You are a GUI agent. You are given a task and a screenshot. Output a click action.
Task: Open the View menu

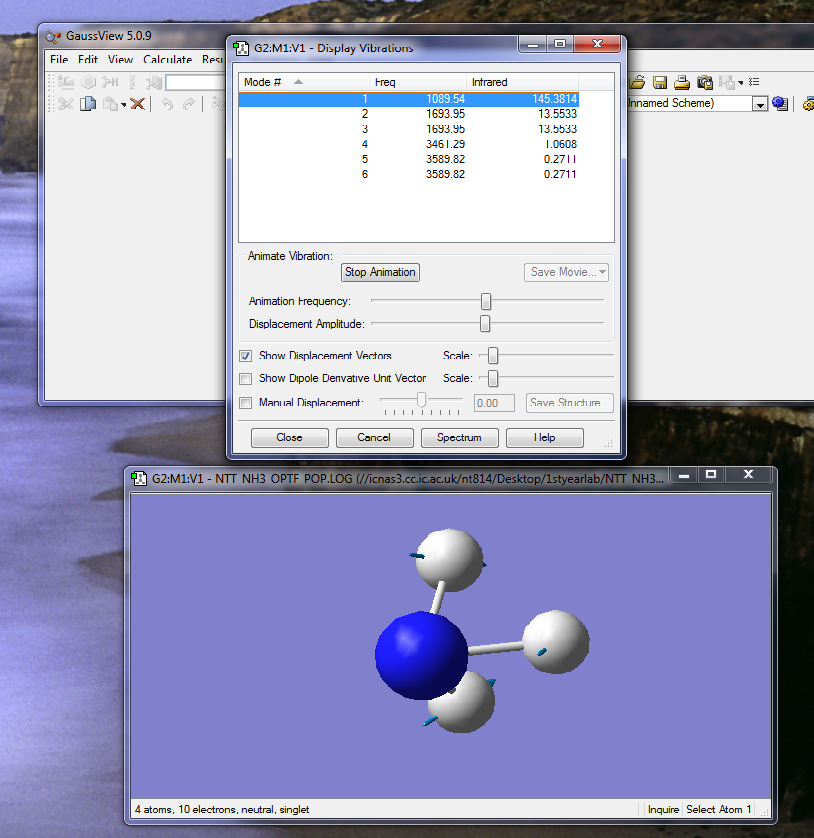[x=120, y=60]
